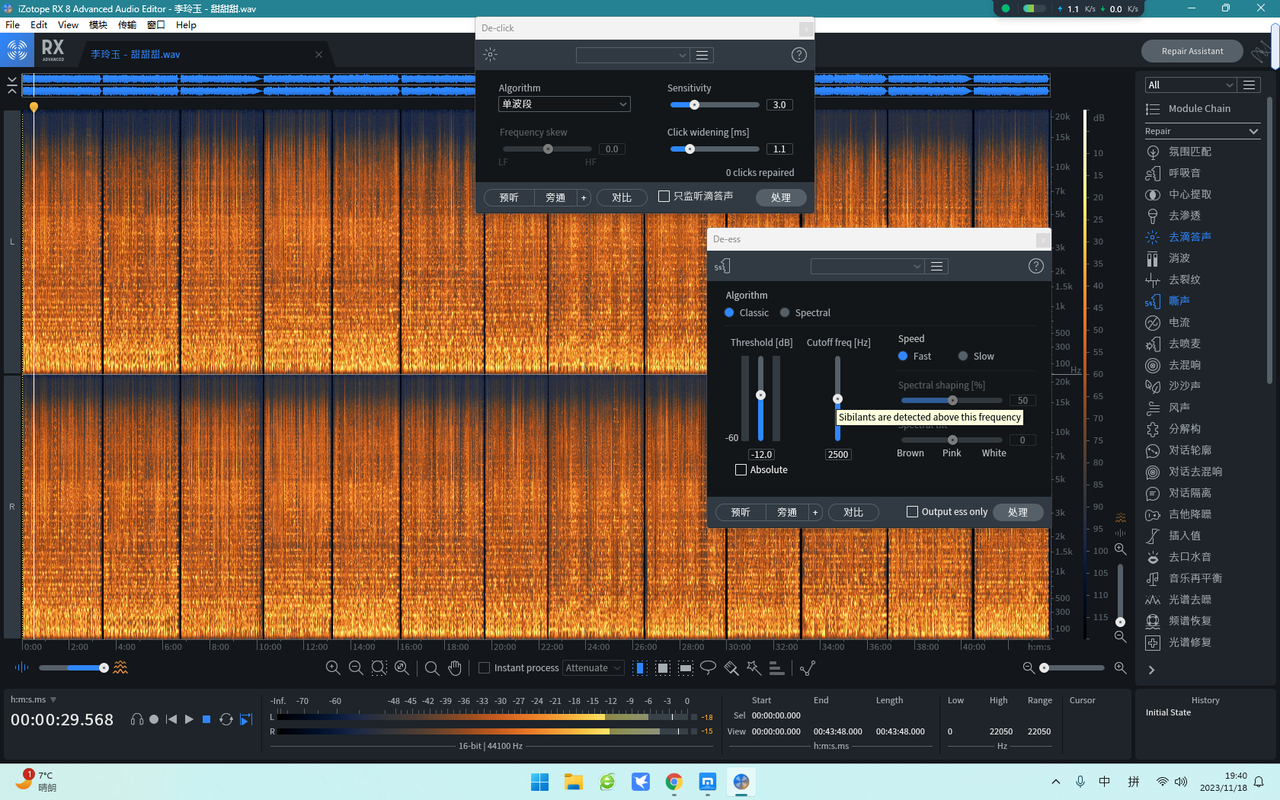Open the All module filter dropdown

1190,85
